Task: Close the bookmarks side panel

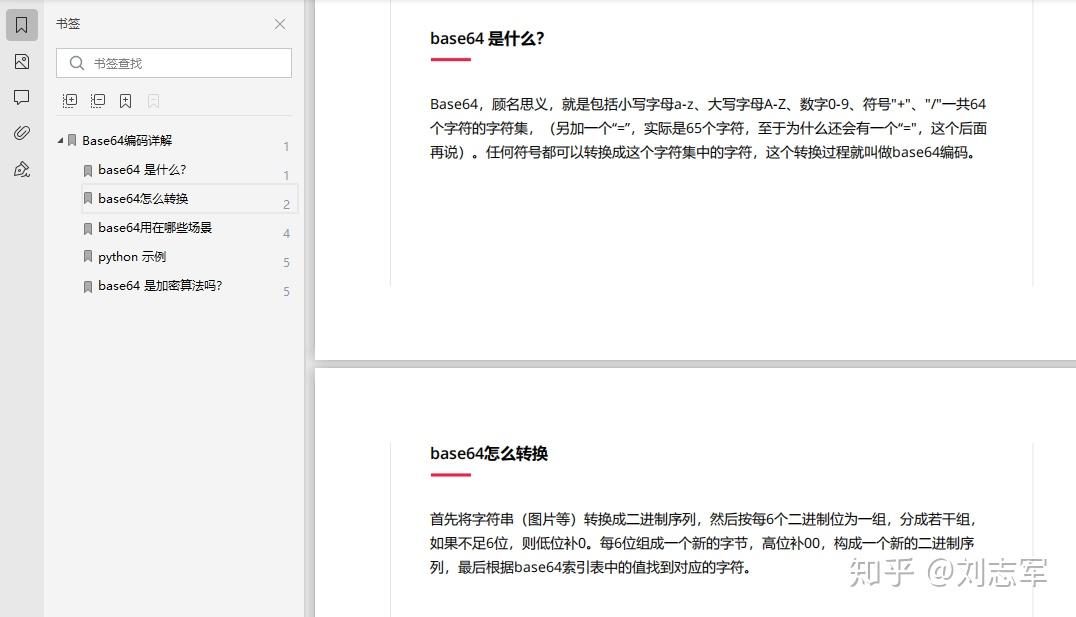Action: 279,24
